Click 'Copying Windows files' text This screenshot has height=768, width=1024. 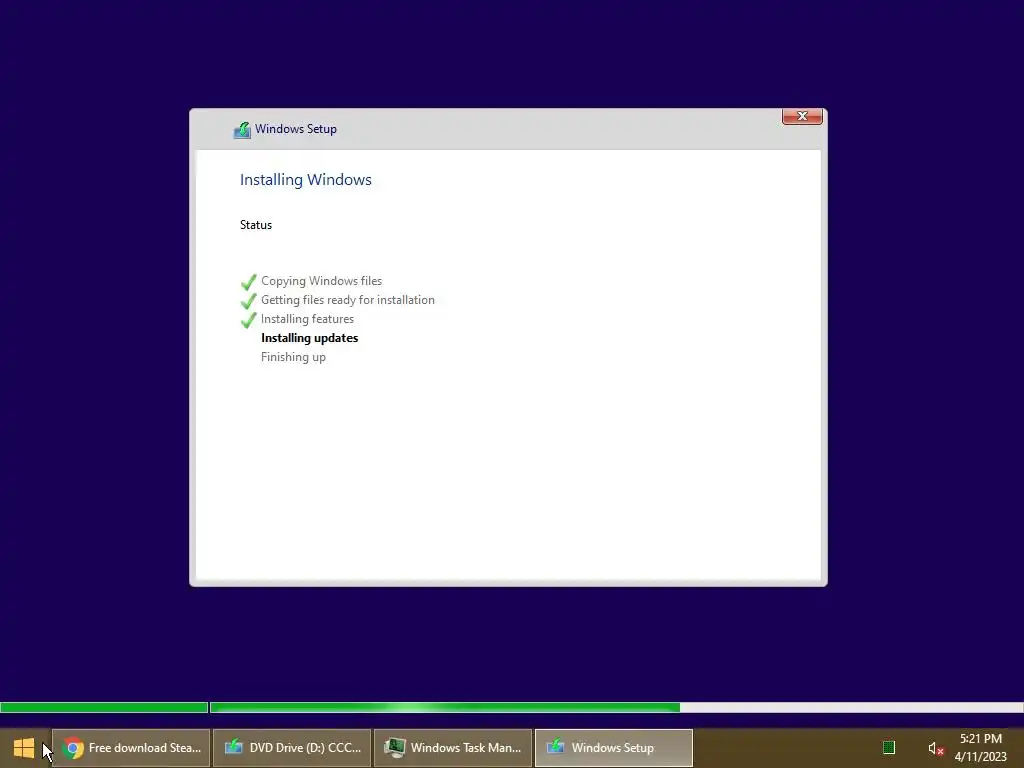click(x=321, y=281)
